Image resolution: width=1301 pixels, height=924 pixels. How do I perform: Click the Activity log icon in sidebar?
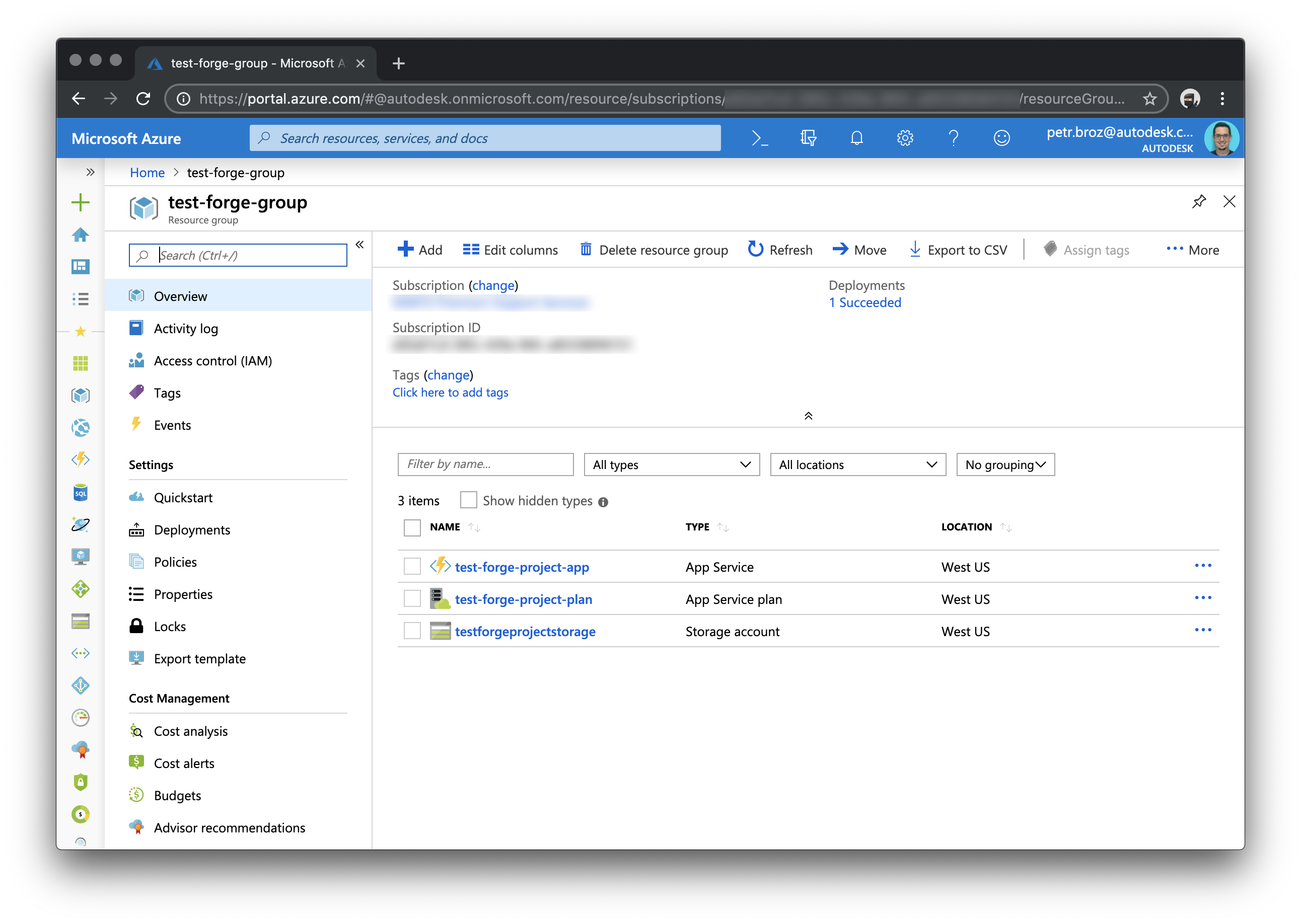point(137,328)
